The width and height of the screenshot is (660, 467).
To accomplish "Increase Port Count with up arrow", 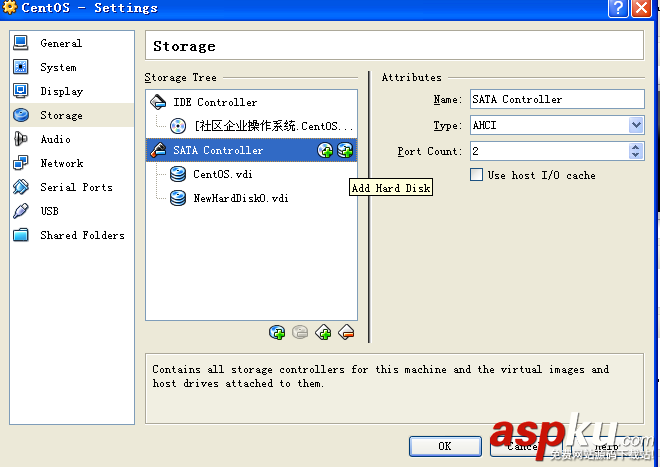I will click(x=636, y=147).
